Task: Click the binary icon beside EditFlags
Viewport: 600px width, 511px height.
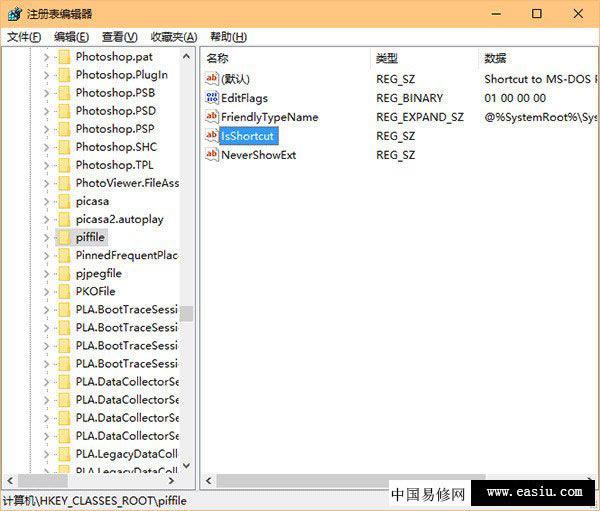Action: click(x=211, y=98)
